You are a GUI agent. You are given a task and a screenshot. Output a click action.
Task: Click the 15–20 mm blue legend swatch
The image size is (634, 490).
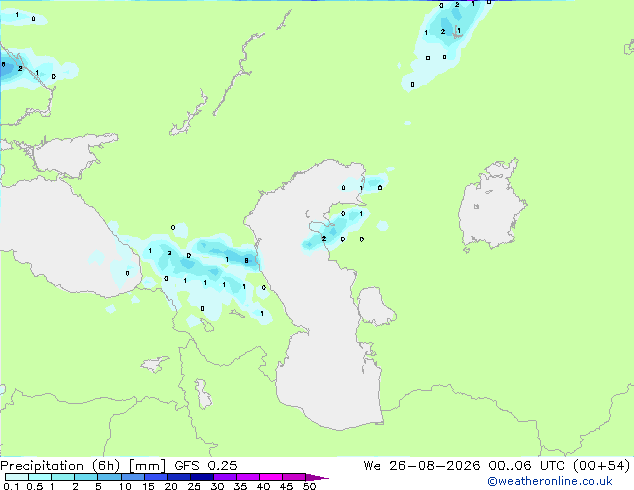tap(156, 477)
